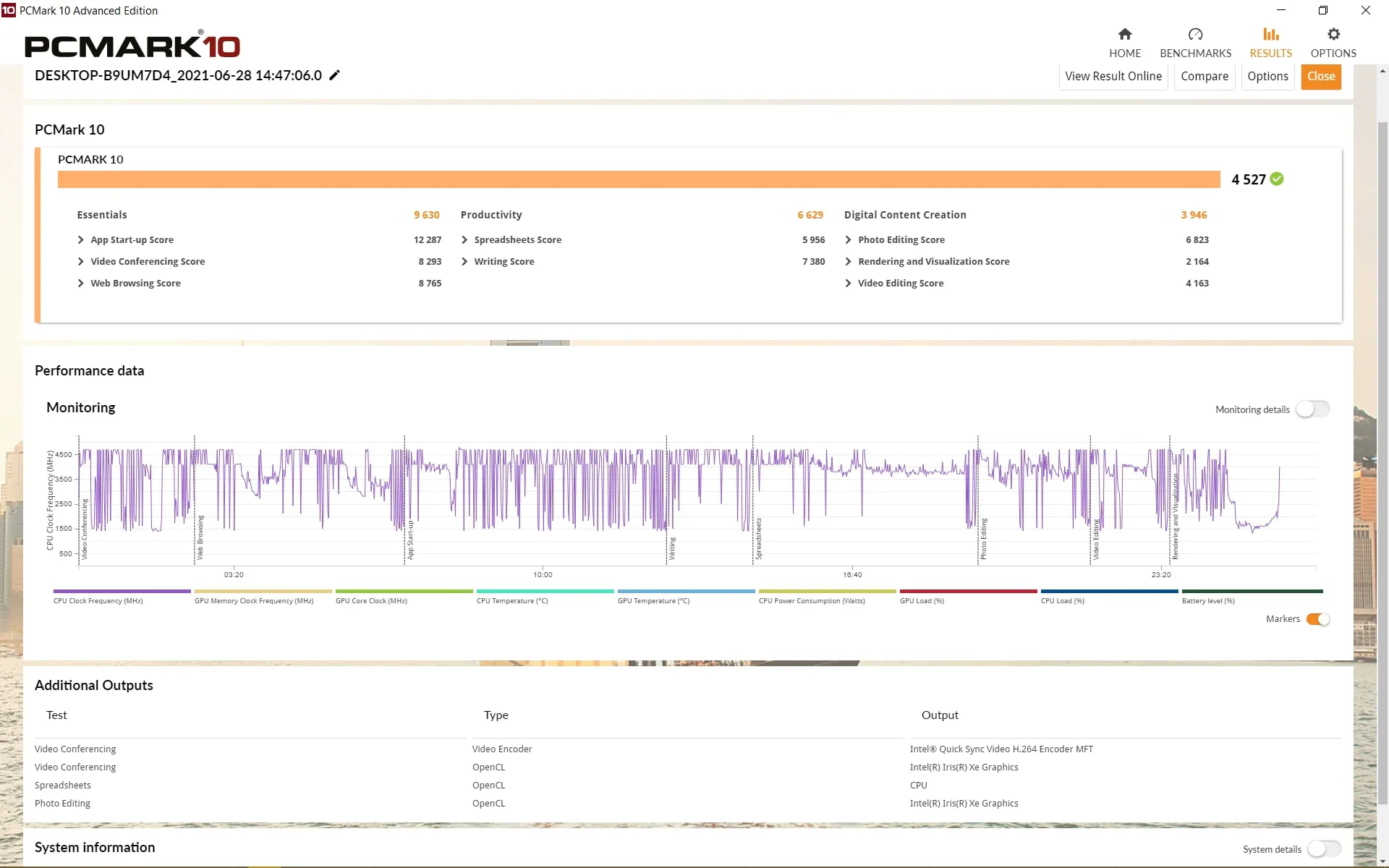Viewport: 1389px width, 868px height.
Task: Select GPU Core Clock legend swatch
Action: point(404,591)
